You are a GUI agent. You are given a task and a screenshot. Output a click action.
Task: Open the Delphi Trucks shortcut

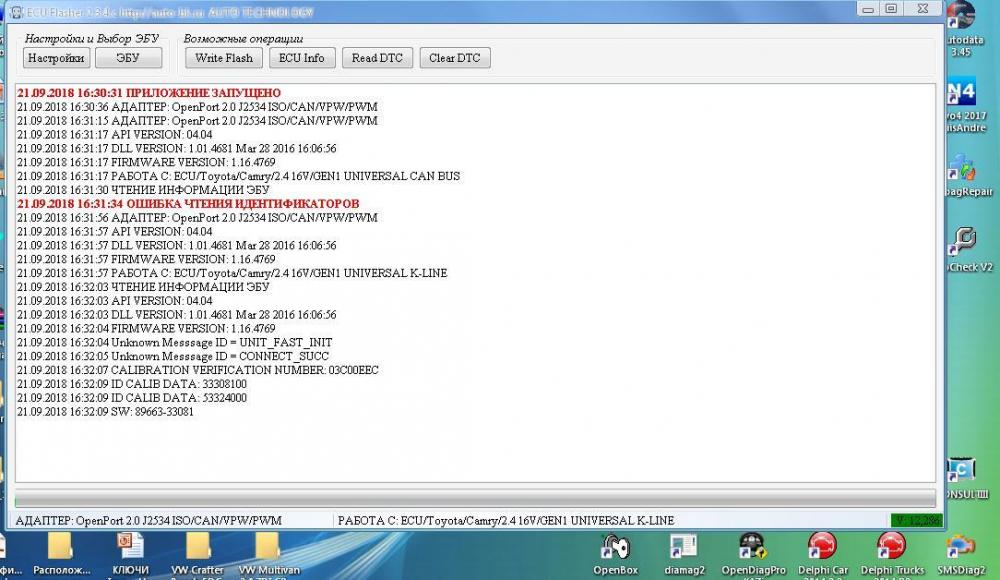pos(891,547)
